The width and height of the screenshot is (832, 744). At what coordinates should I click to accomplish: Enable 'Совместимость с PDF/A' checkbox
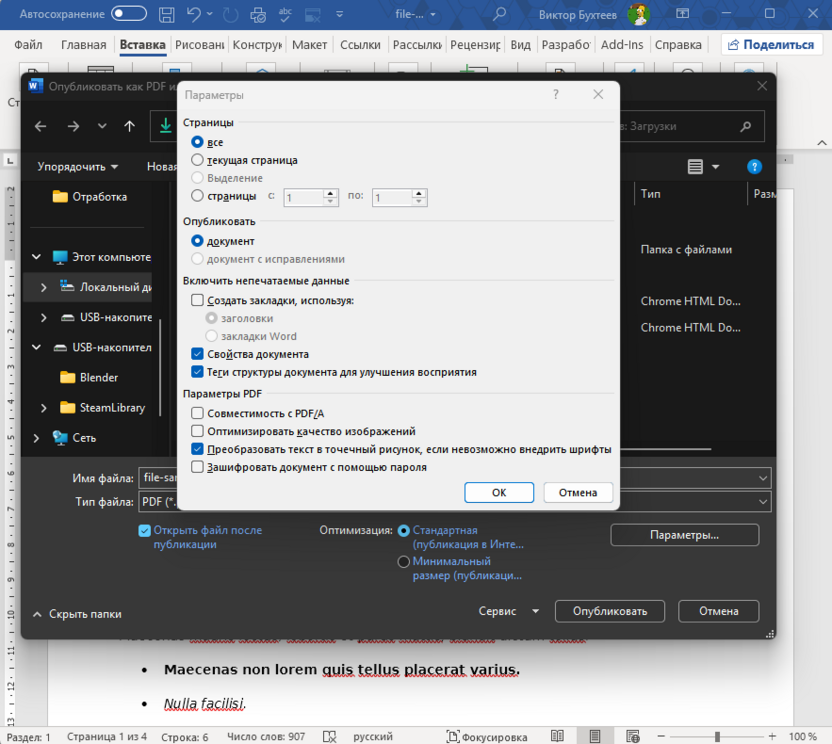[197, 413]
